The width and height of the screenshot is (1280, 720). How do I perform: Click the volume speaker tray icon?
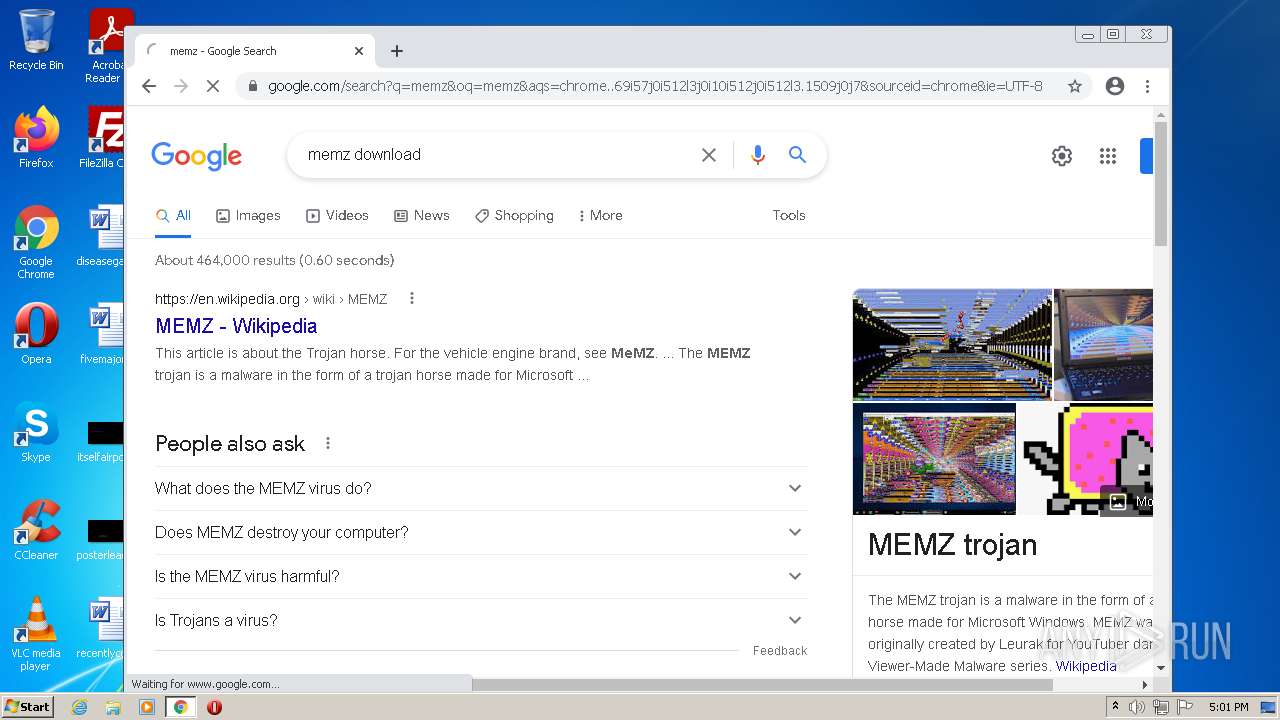pos(1137,707)
